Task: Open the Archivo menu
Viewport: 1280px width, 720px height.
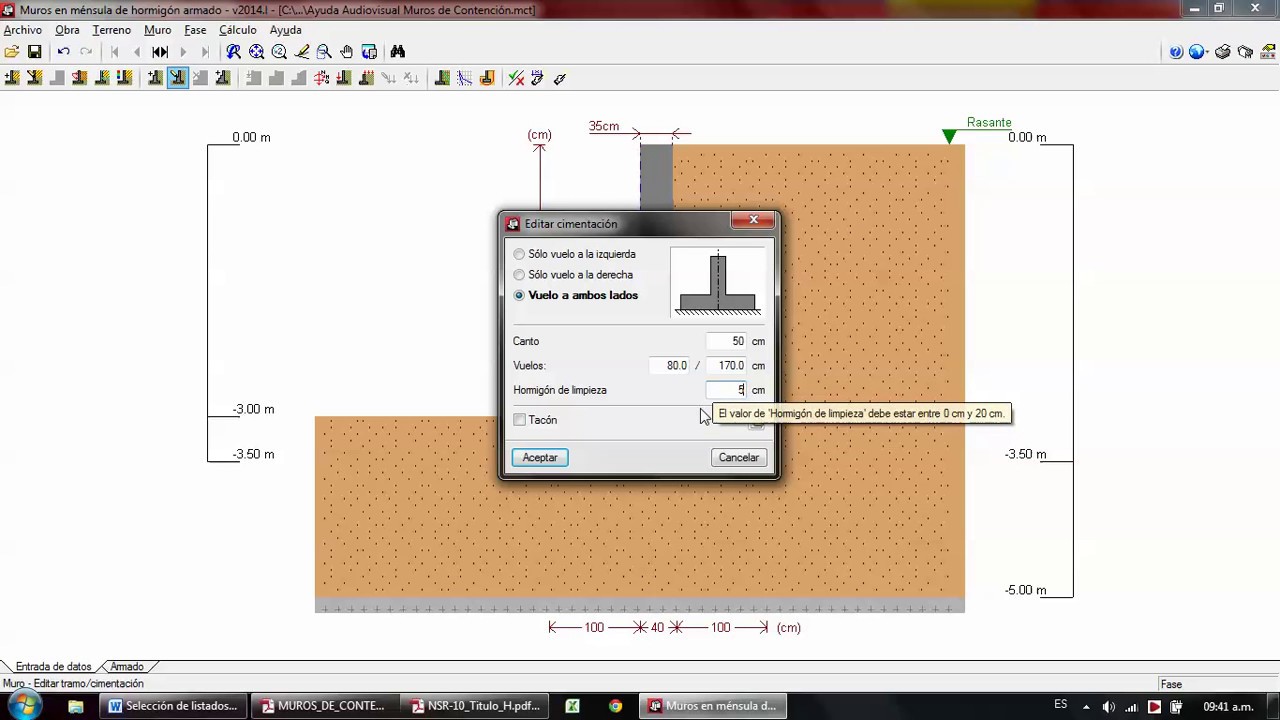Action: [22, 30]
